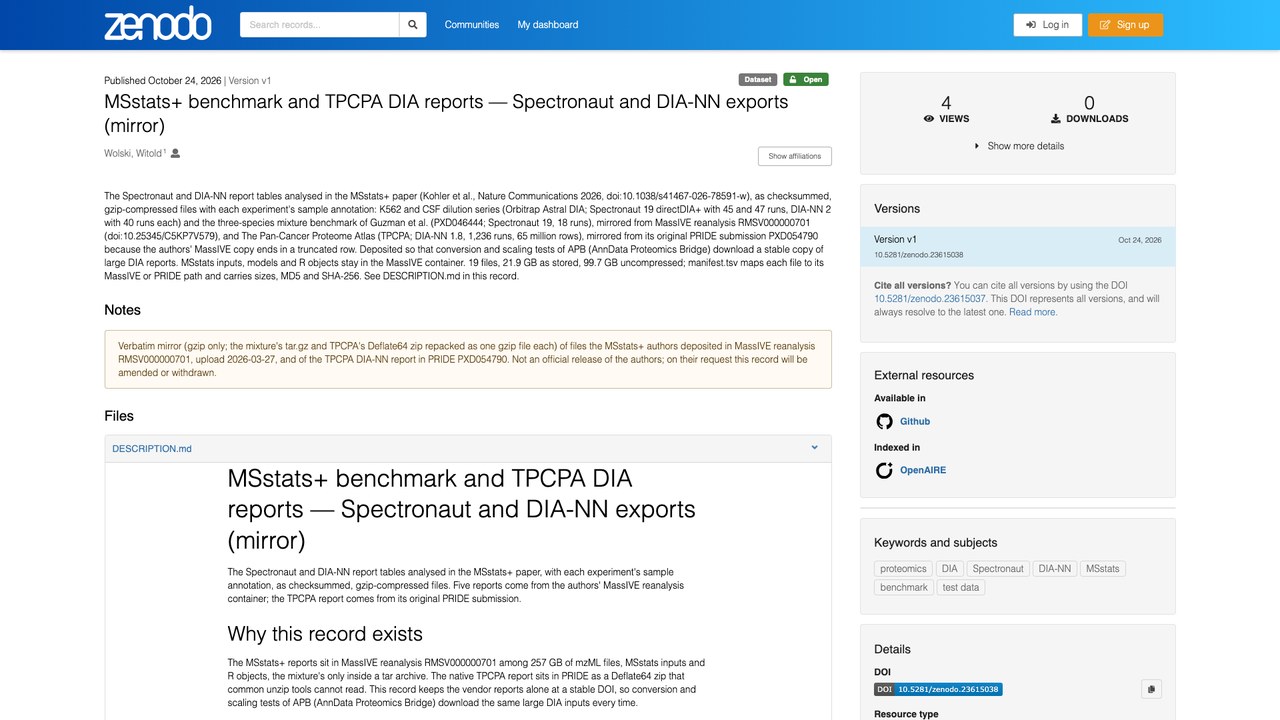The width and height of the screenshot is (1280, 720).
Task: Open the DESCRIPTION.md file link
Action: (x=152, y=449)
